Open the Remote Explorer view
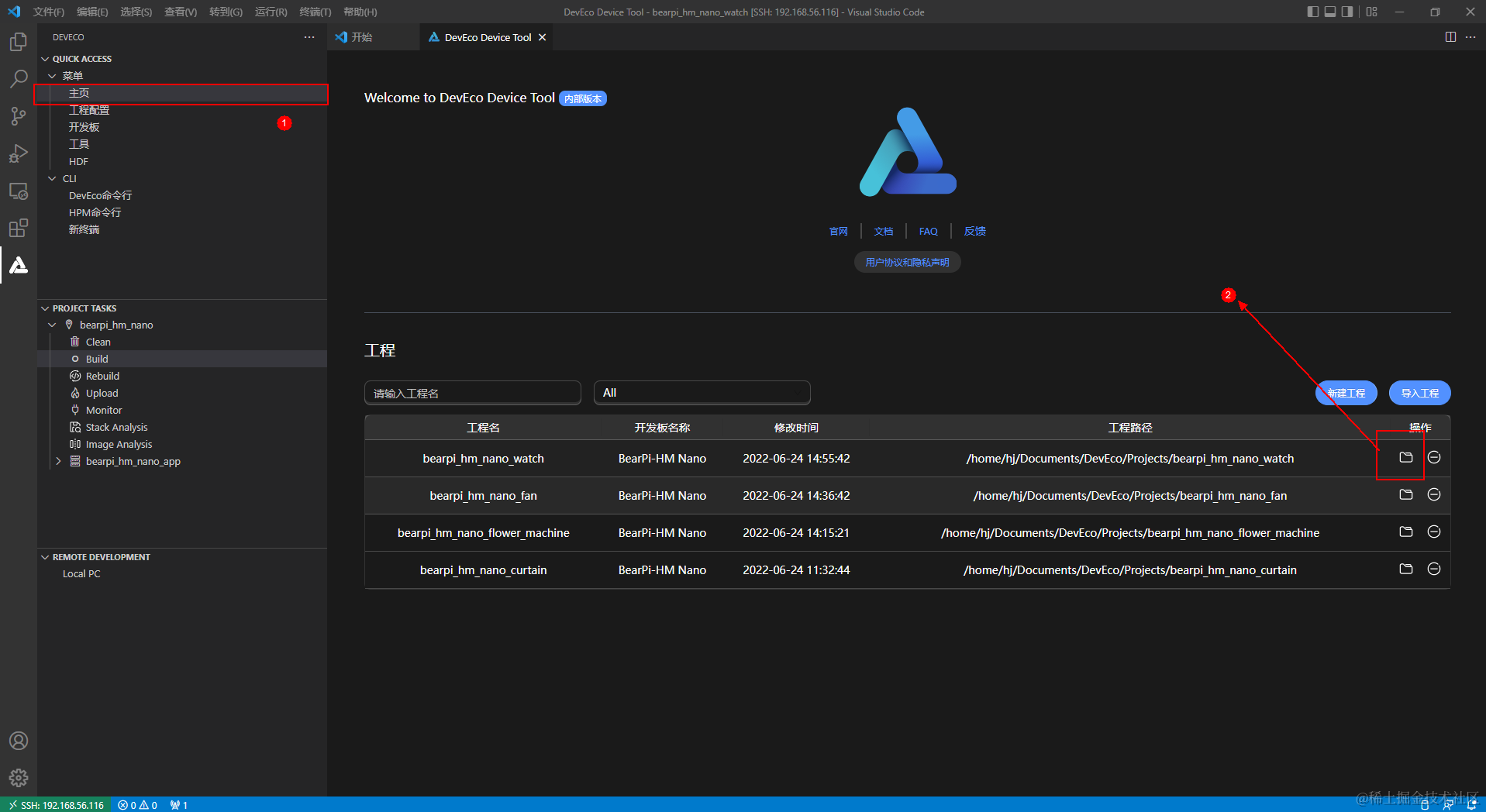The height and width of the screenshot is (812, 1486). tap(19, 191)
